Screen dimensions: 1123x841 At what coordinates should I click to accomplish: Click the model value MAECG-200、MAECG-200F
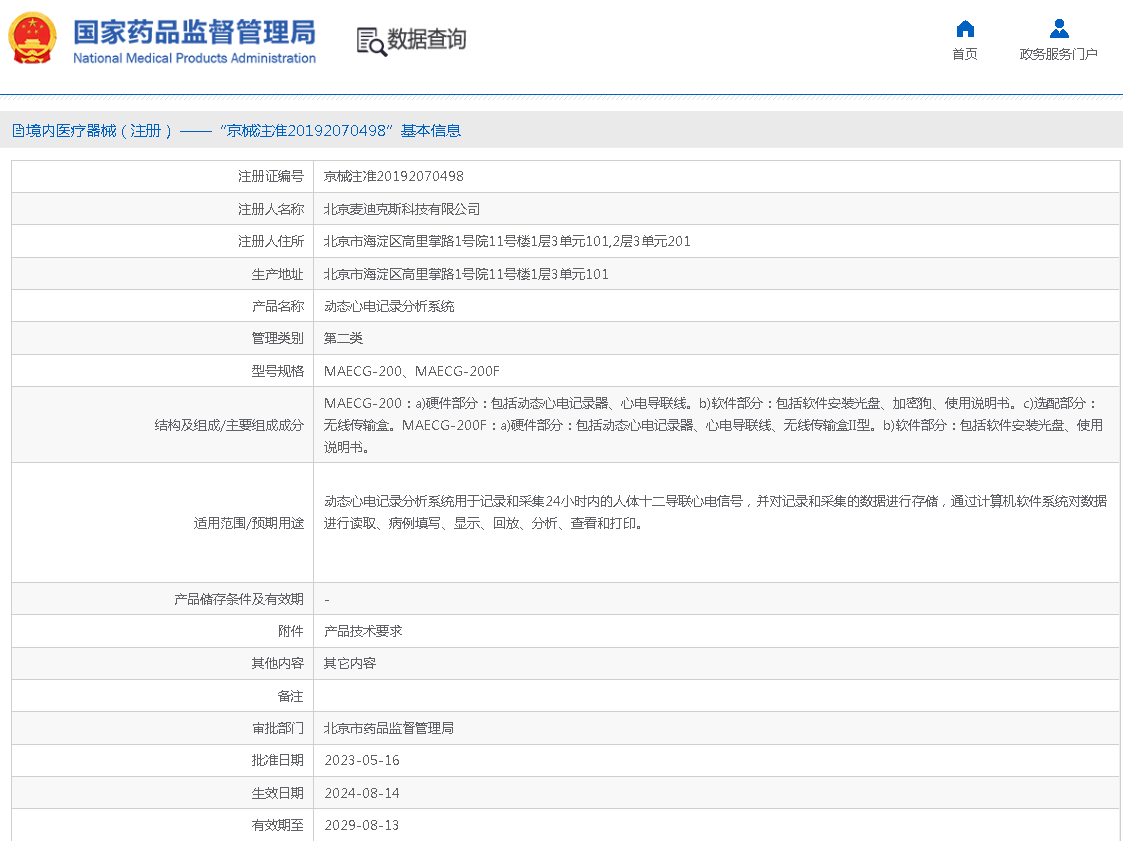(x=411, y=371)
